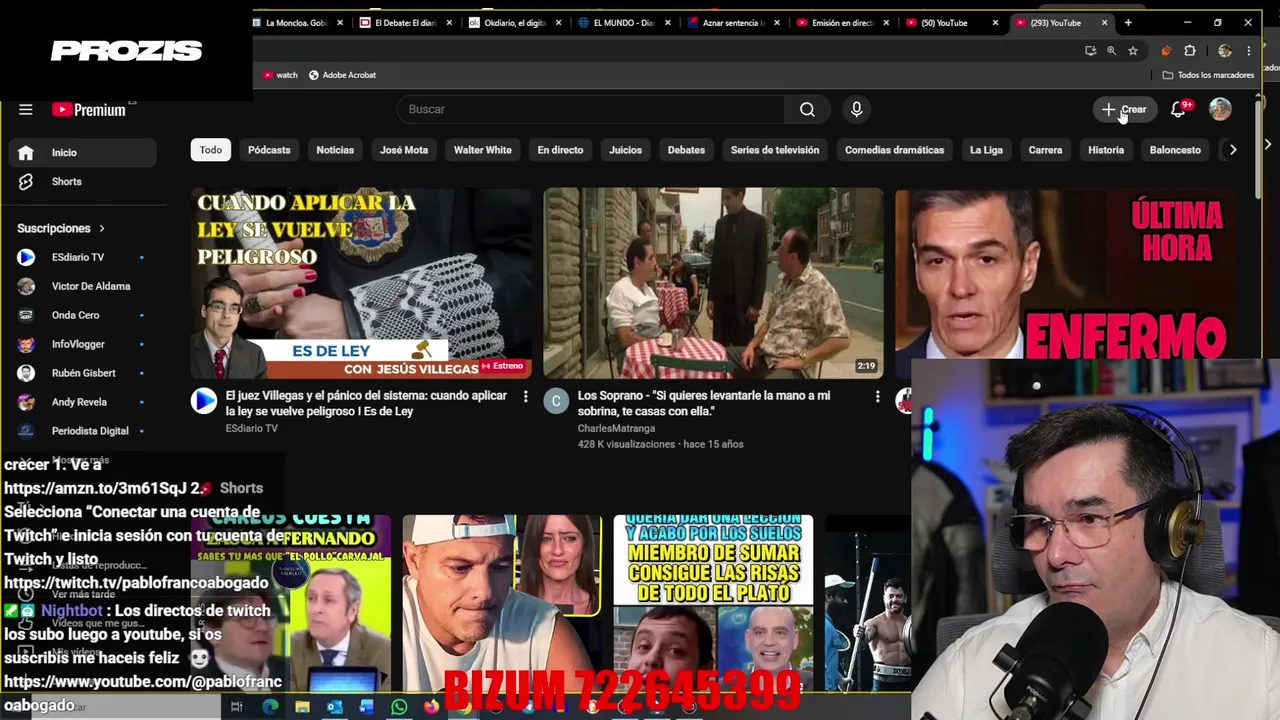Open the Victor De Aldama subscription
This screenshot has width=1280, height=720.
coord(82,286)
